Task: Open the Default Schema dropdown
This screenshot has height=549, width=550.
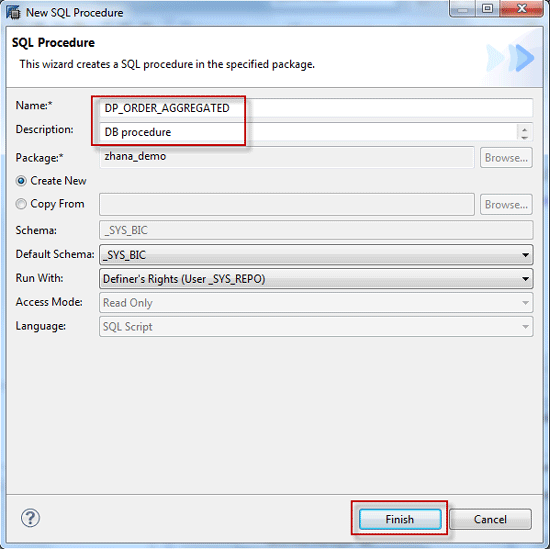Action: [x=316, y=255]
